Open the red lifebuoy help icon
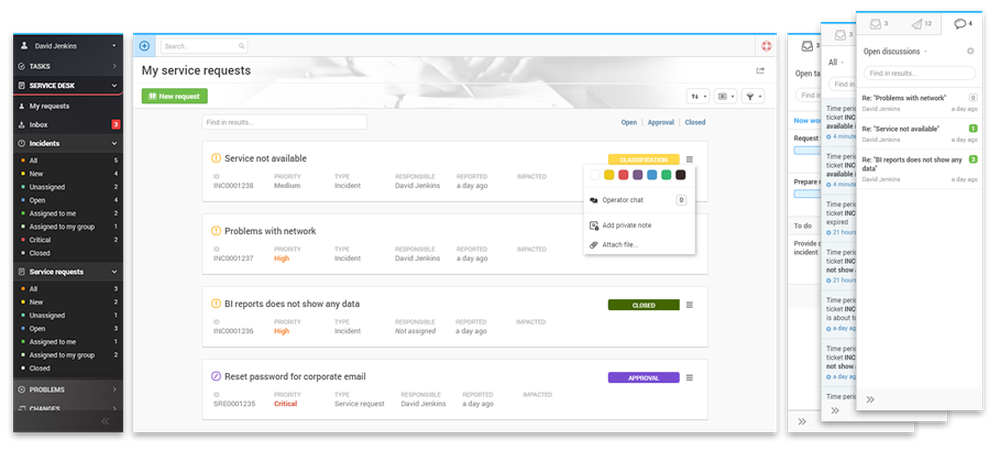Viewport: 1000px width, 451px height. [767, 46]
